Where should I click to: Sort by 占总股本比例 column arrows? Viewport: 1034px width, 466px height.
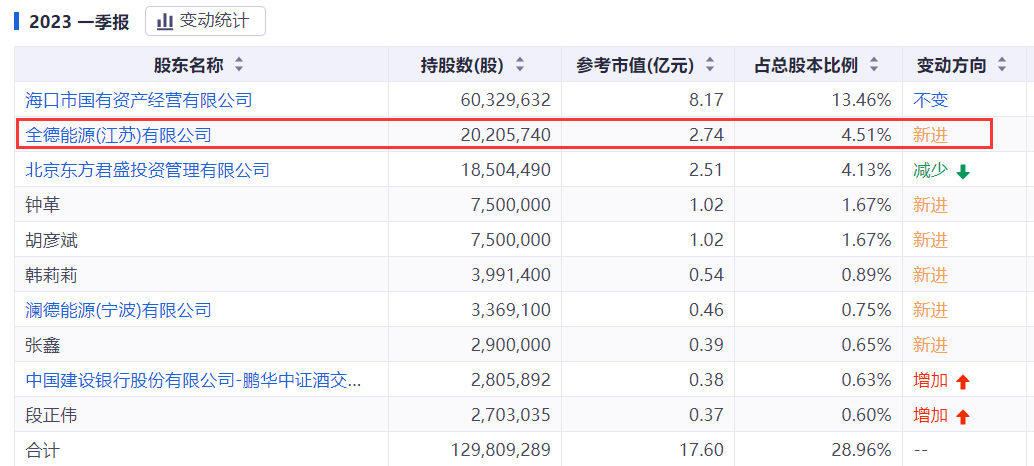[x=874, y=65]
